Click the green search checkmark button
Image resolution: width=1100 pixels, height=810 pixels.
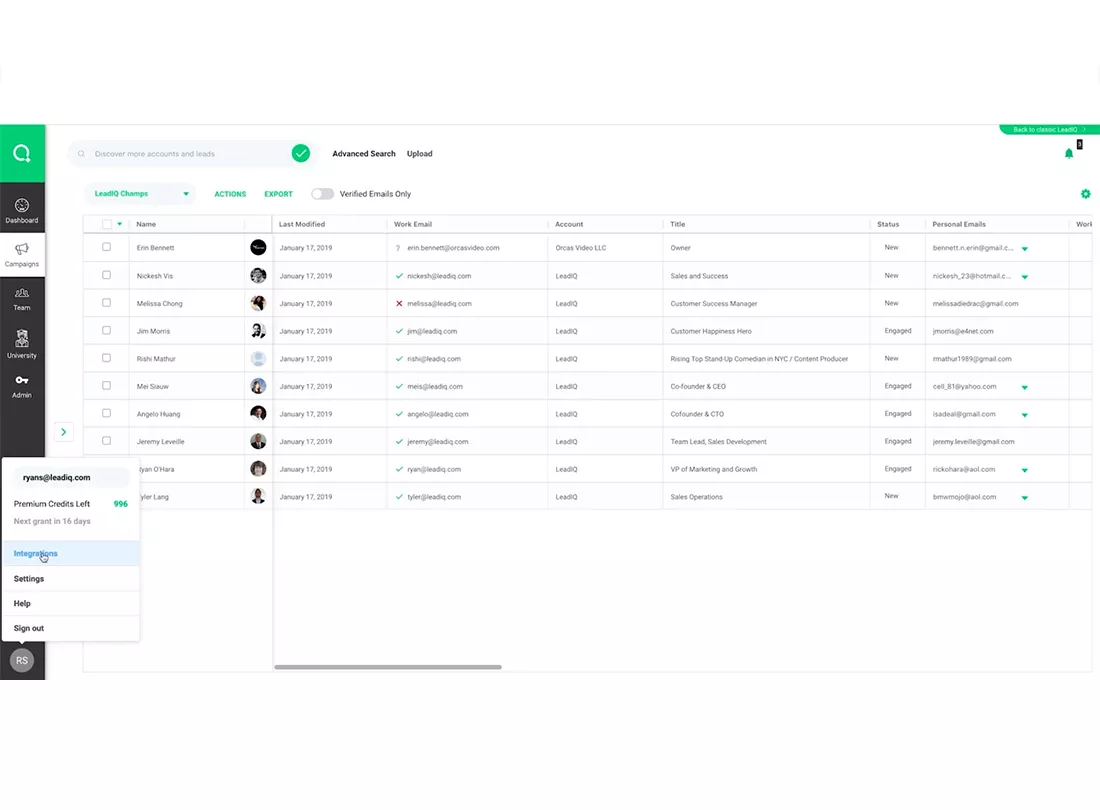[x=301, y=153]
